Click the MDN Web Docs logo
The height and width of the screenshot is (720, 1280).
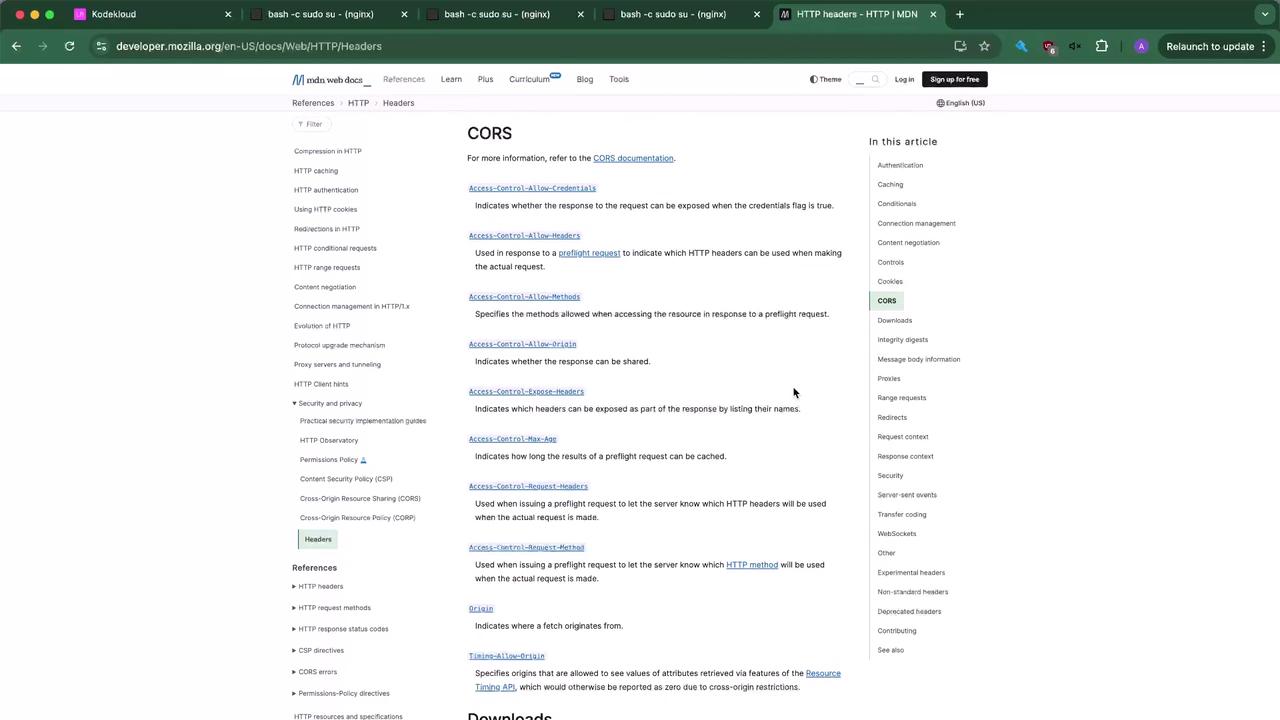[x=331, y=79]
